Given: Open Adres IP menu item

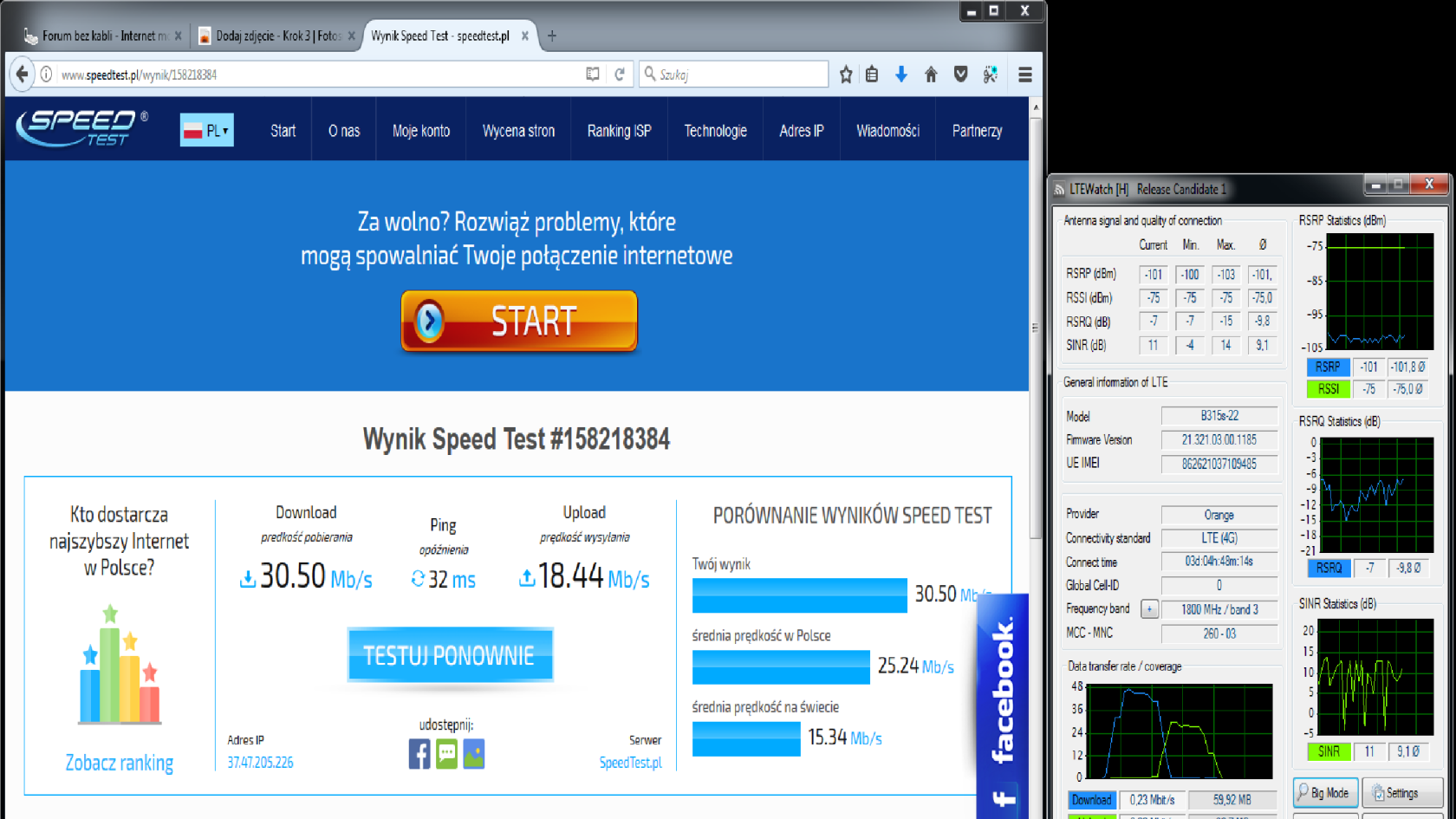Looking at the screenshot, I should click(802, 131).
